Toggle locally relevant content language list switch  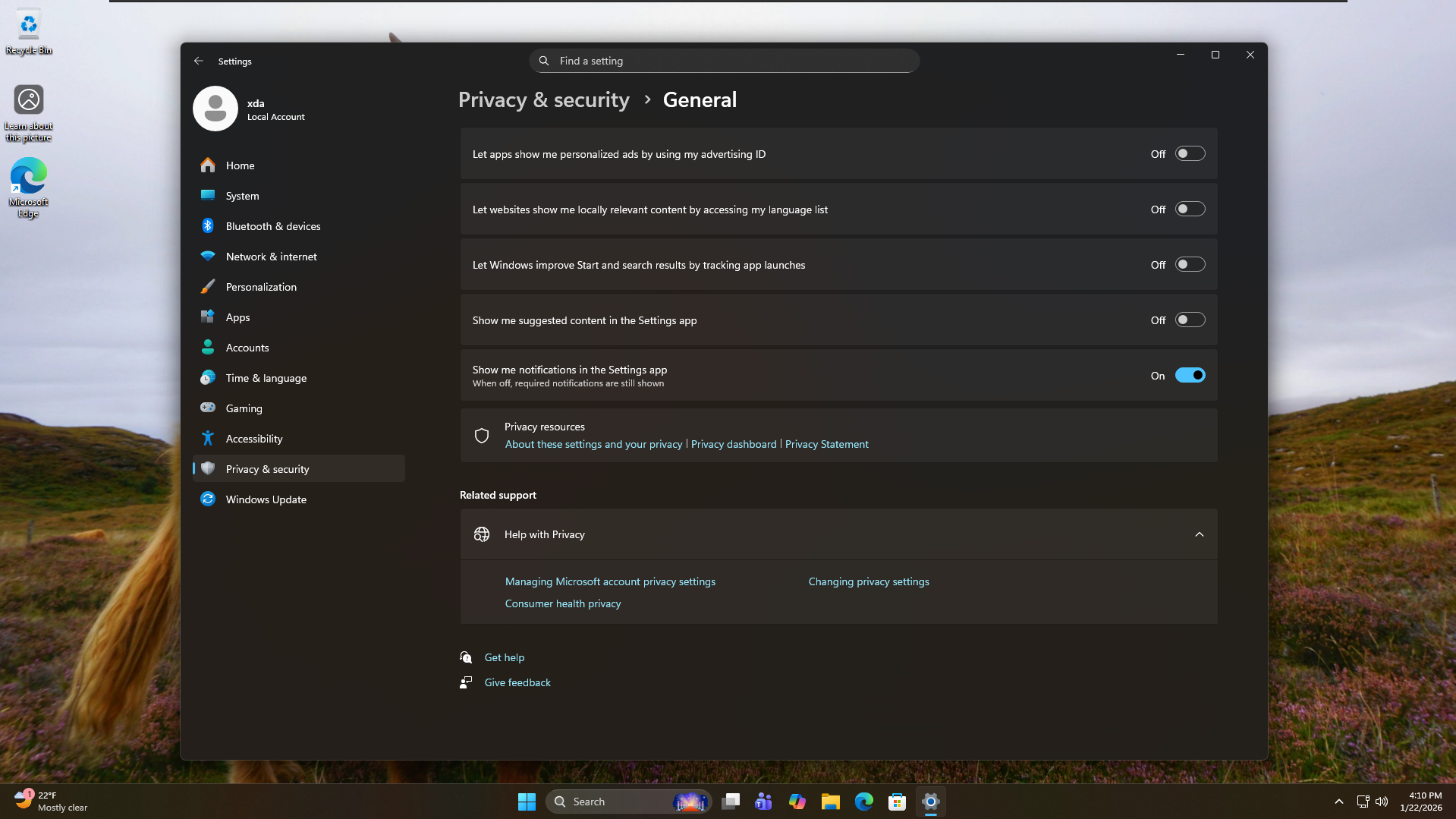[x=1190, y=209]
